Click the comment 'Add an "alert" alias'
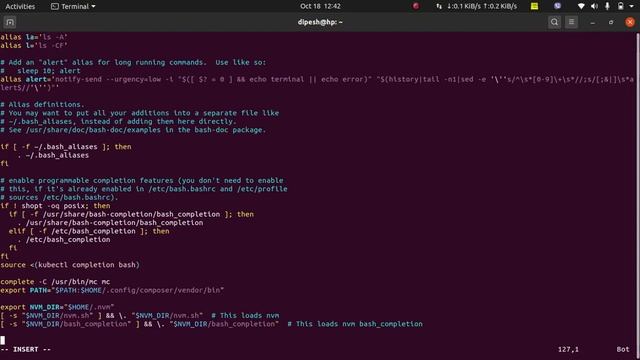640x360 pixels. pyautogui.click(x=133, y=62)
